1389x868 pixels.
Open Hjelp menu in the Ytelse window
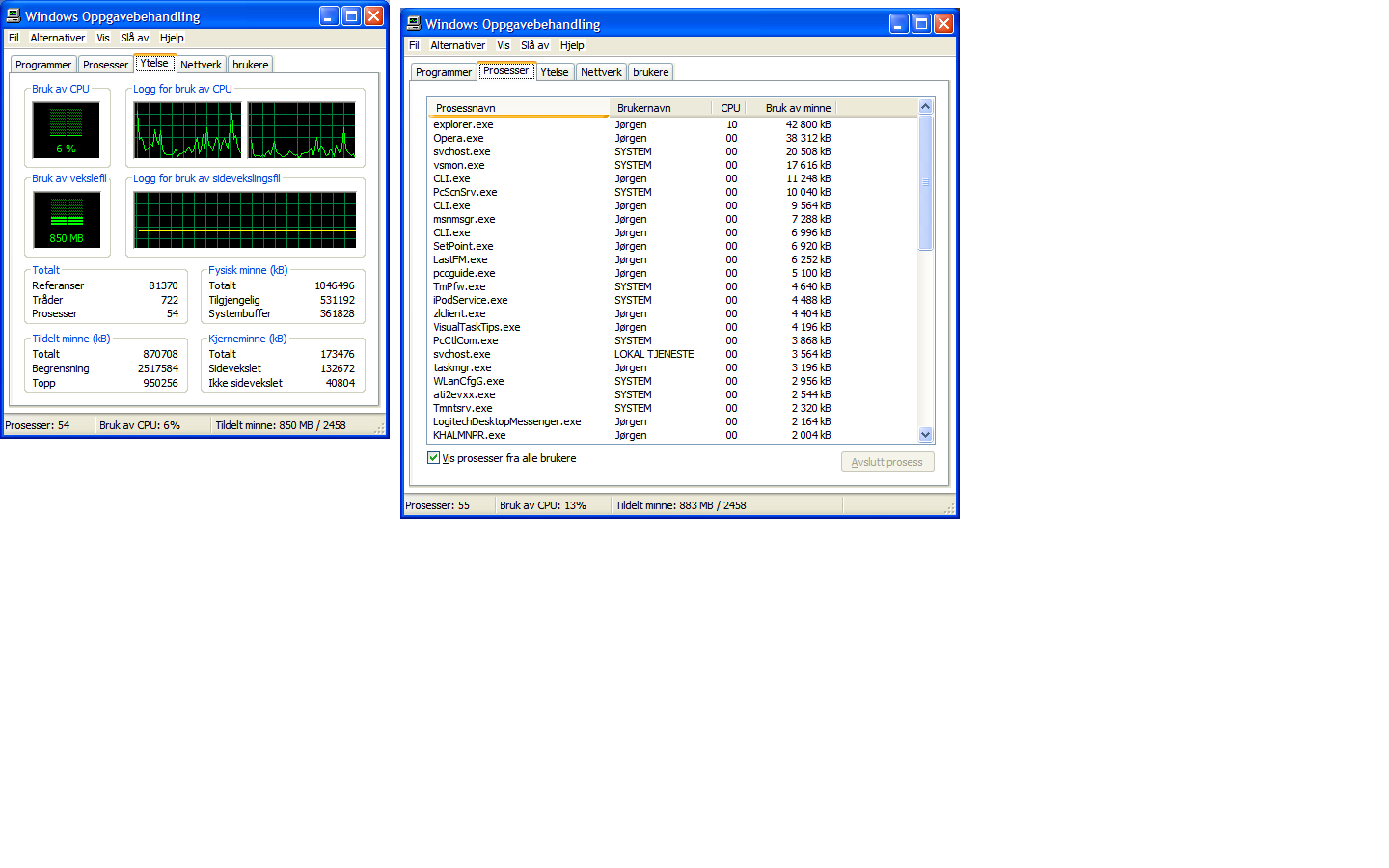click(172, 38)
